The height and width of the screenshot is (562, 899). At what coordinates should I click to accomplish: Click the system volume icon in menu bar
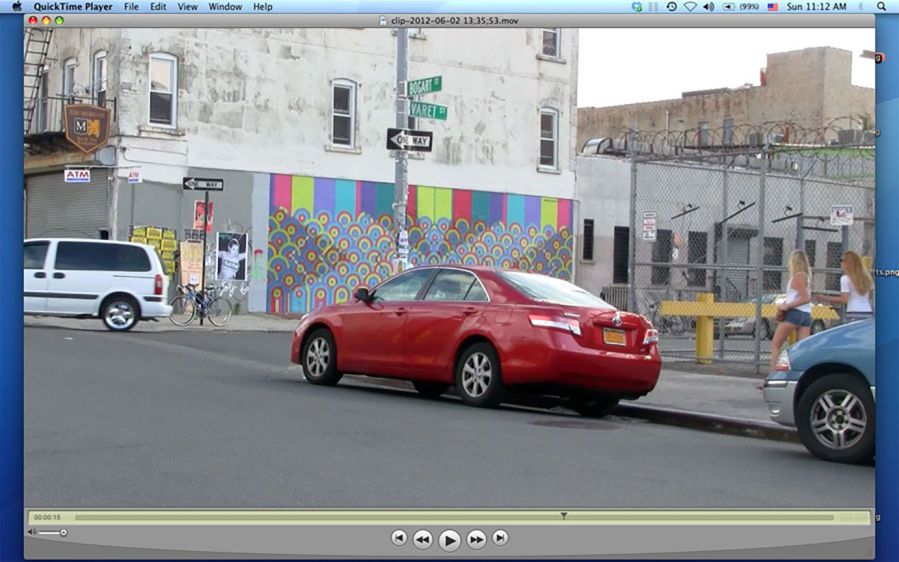[708, 7]
